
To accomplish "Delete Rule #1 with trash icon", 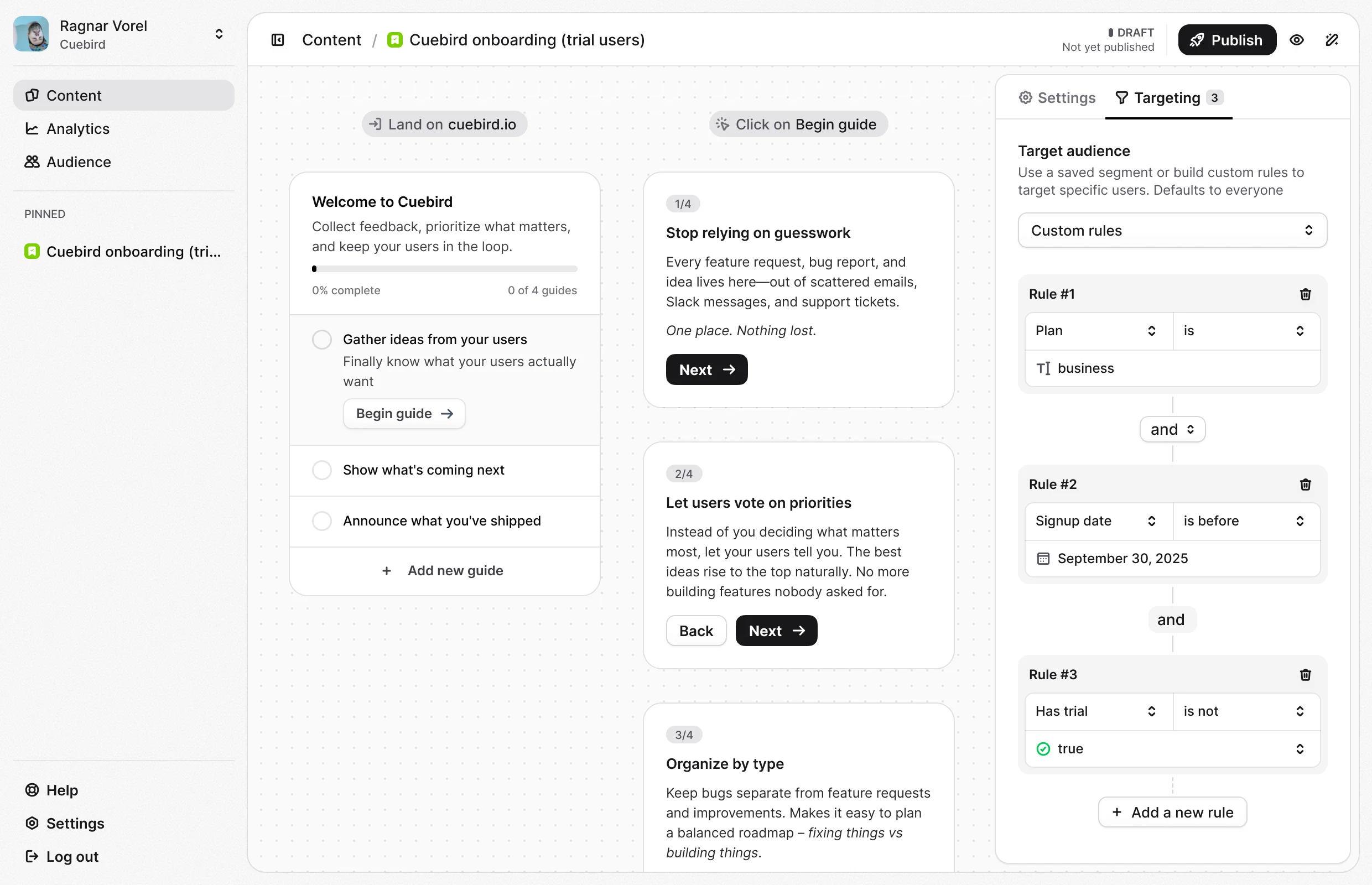I will click(x=1305, y=294).
